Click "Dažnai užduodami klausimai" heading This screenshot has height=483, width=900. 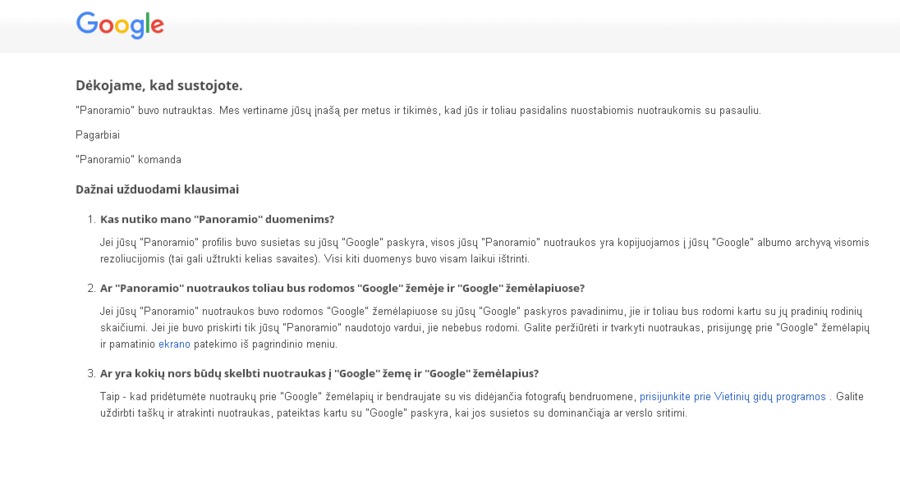pos(157,190)
